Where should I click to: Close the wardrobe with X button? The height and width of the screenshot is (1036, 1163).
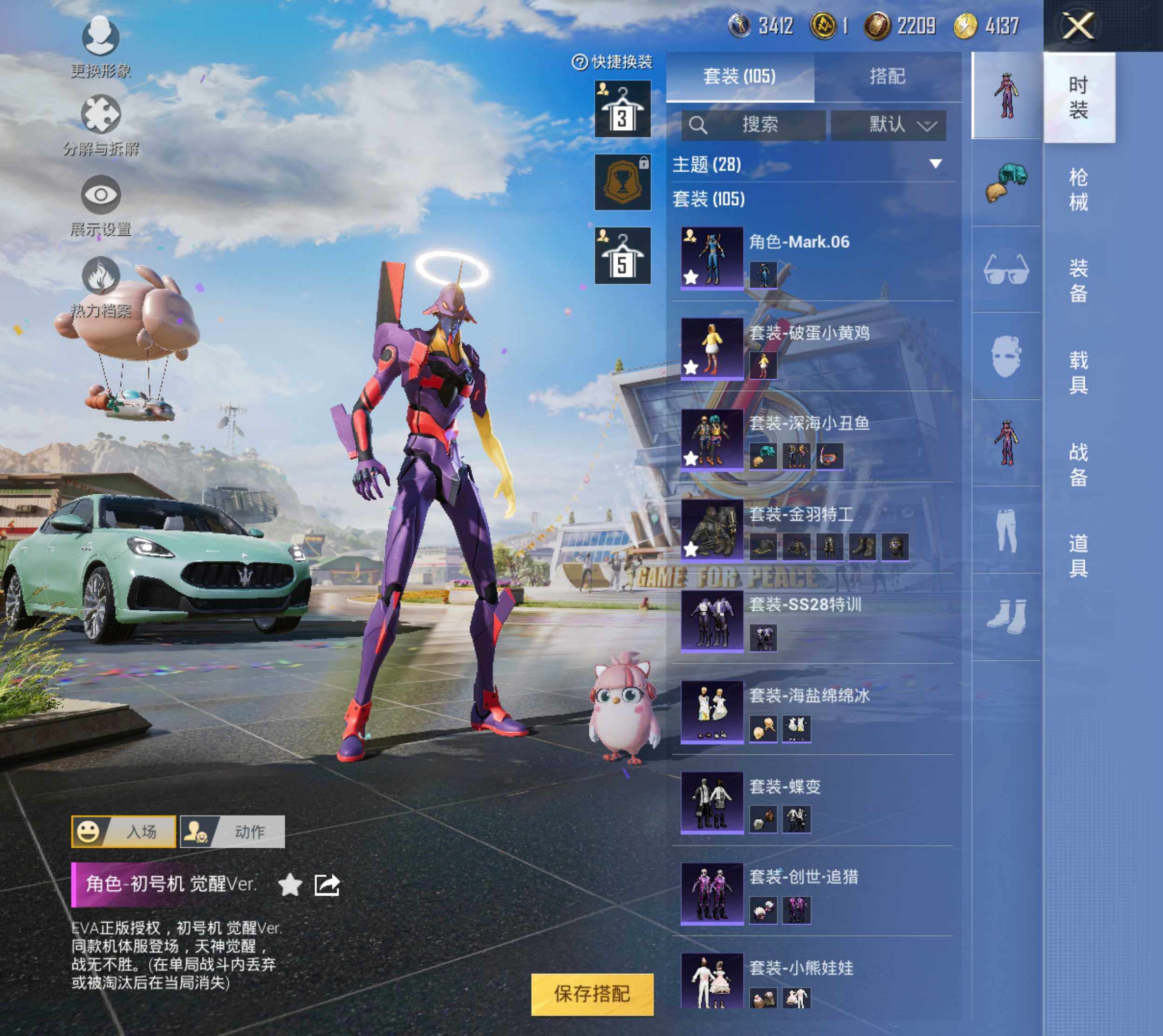(x=1078, y=26)
